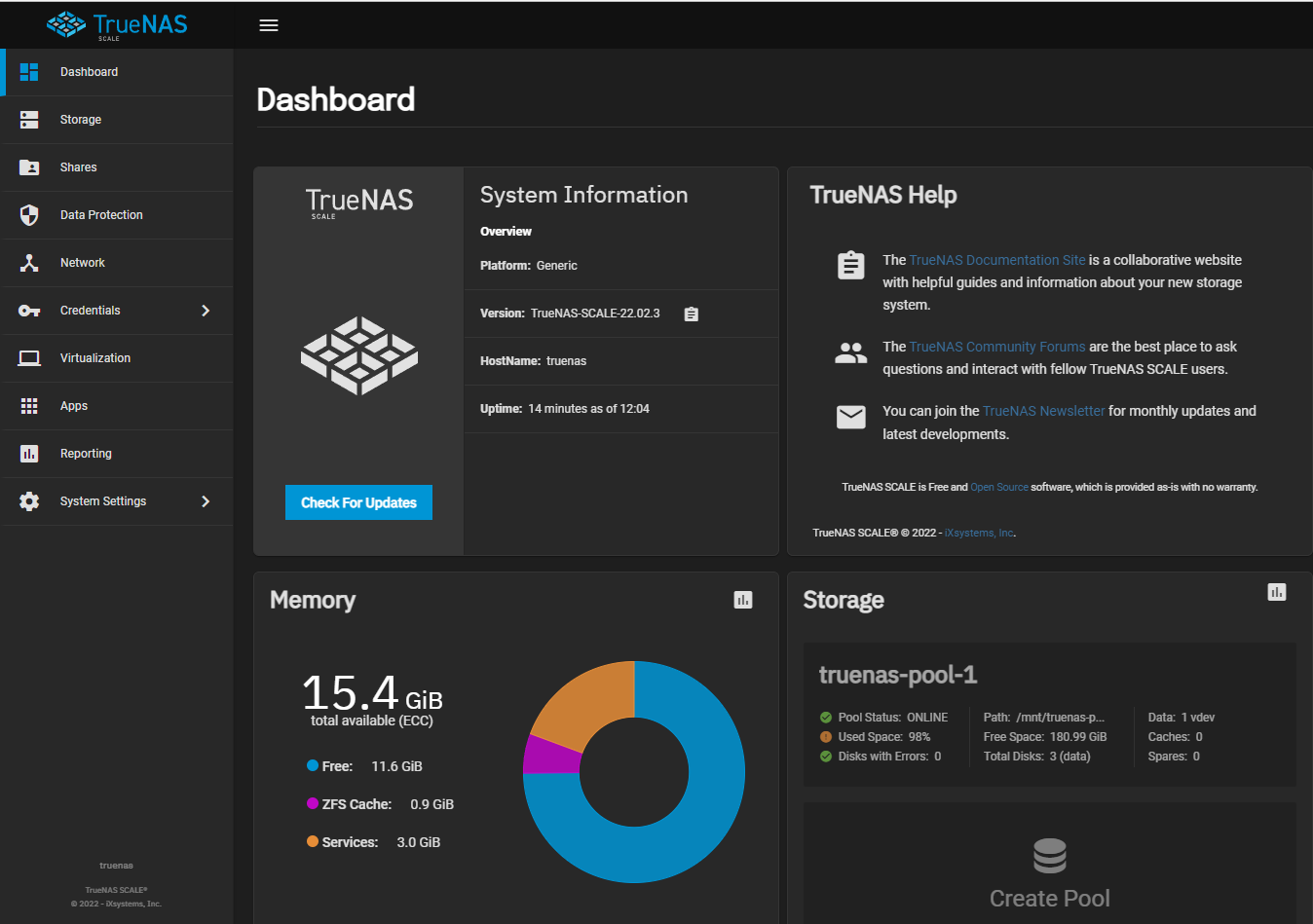Follow the TrueNAS Newsletter link
The image size is (1313, 924).
(x=1043, y=411)
